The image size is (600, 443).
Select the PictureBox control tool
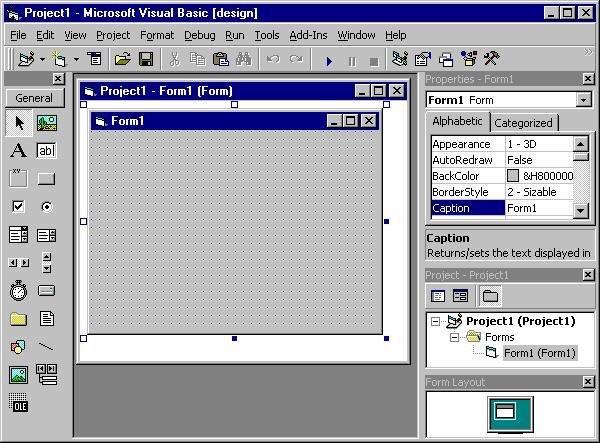coord(47,123)
